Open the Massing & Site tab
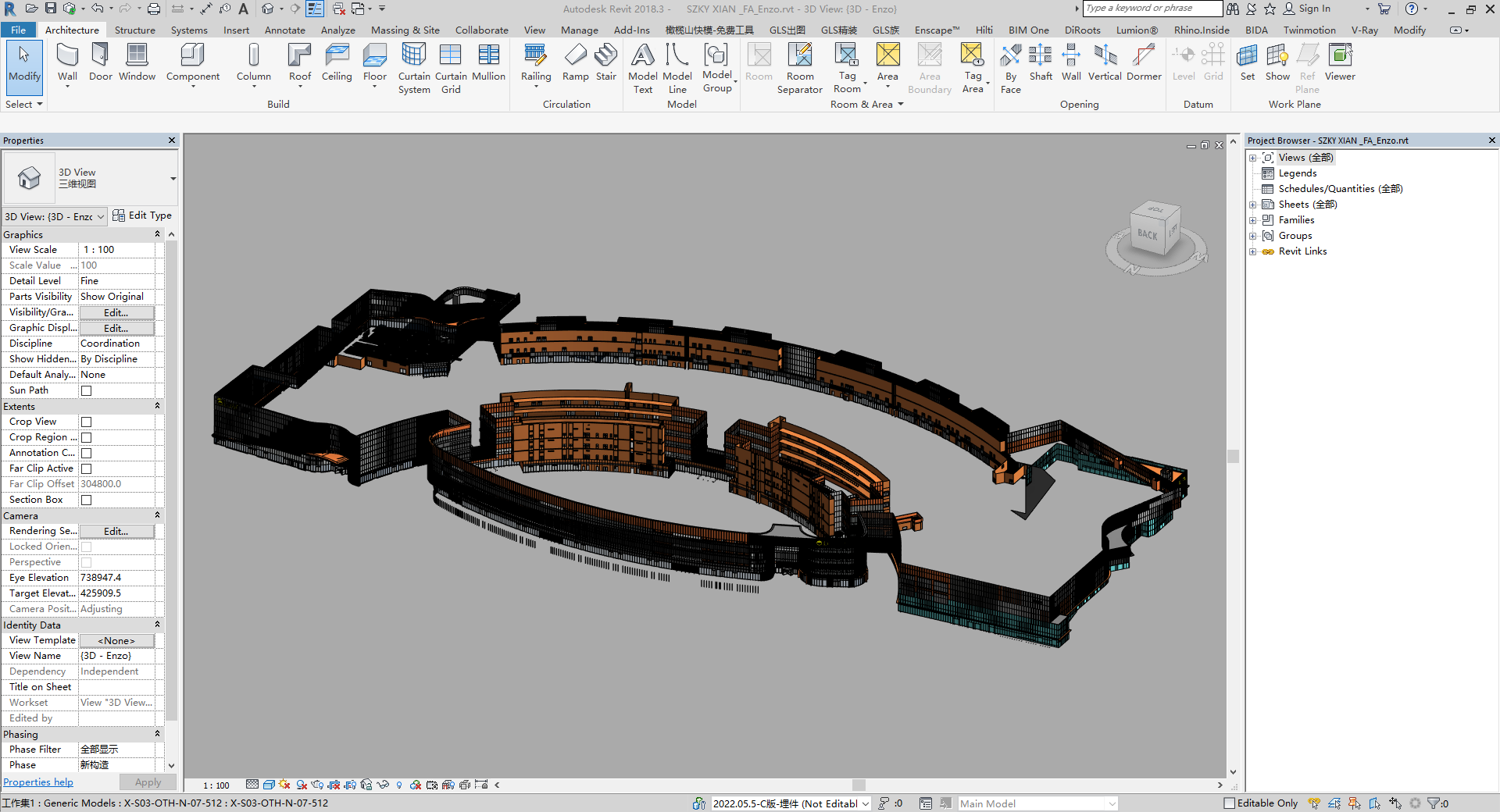The image size is (1500, 812). (405, 30)
